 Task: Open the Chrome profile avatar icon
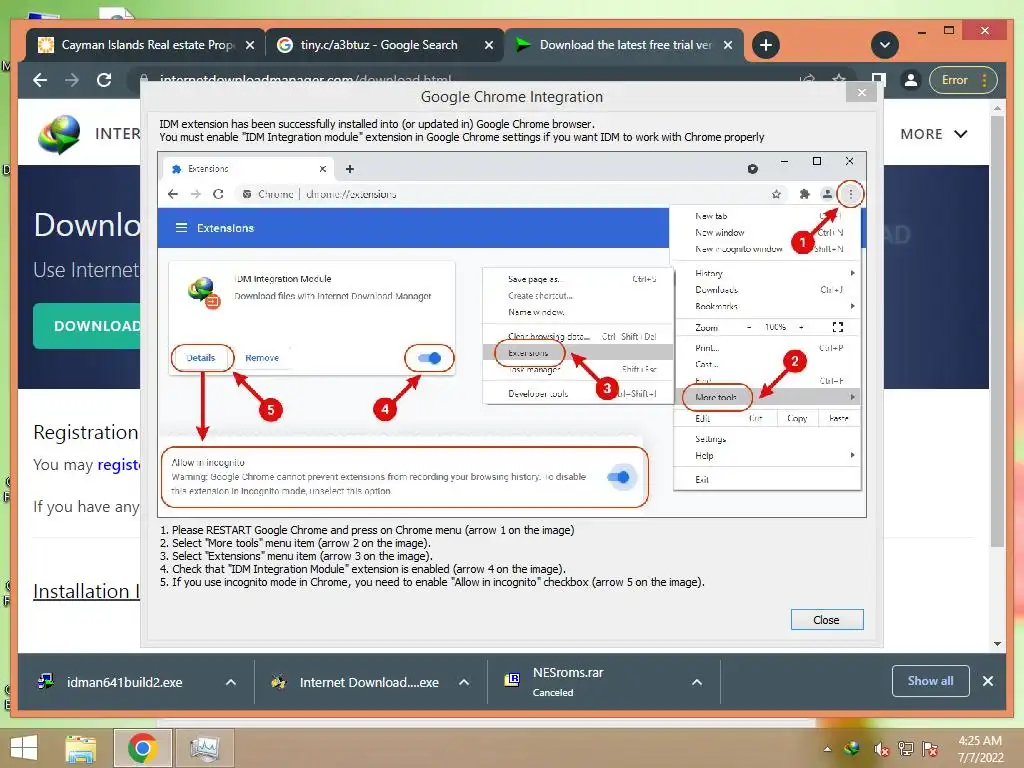[910, 80]
